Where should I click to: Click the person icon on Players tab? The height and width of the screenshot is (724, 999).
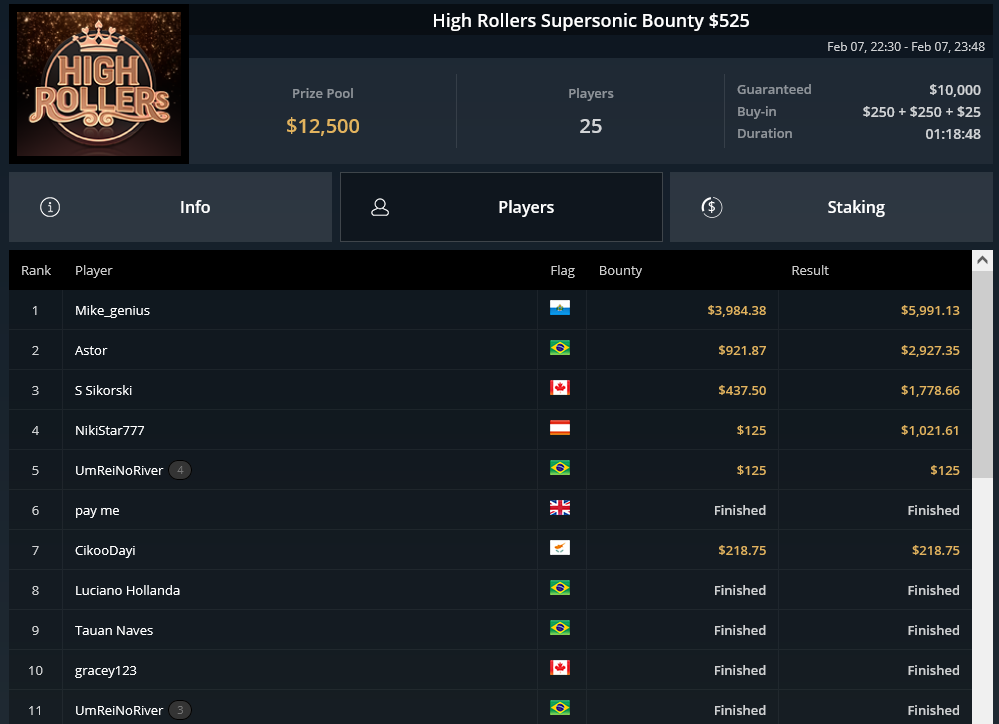(x=380, y=207)
